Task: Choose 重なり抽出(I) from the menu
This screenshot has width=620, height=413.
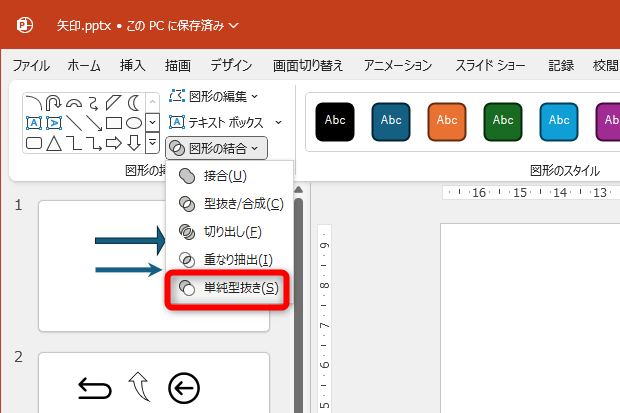Action: click(229, 260)
